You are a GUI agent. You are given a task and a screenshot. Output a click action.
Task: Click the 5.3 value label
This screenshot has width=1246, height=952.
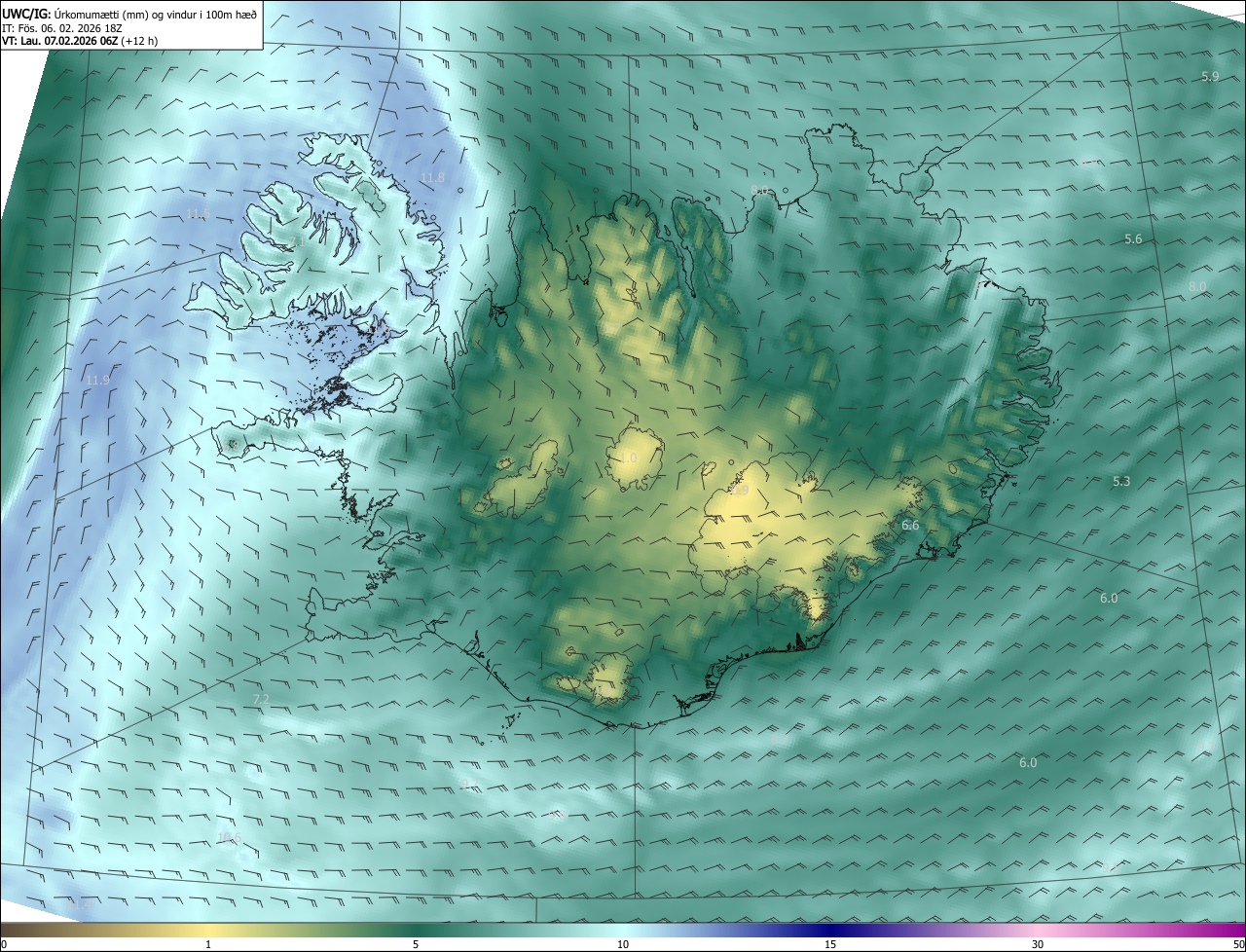[1121, 482]
